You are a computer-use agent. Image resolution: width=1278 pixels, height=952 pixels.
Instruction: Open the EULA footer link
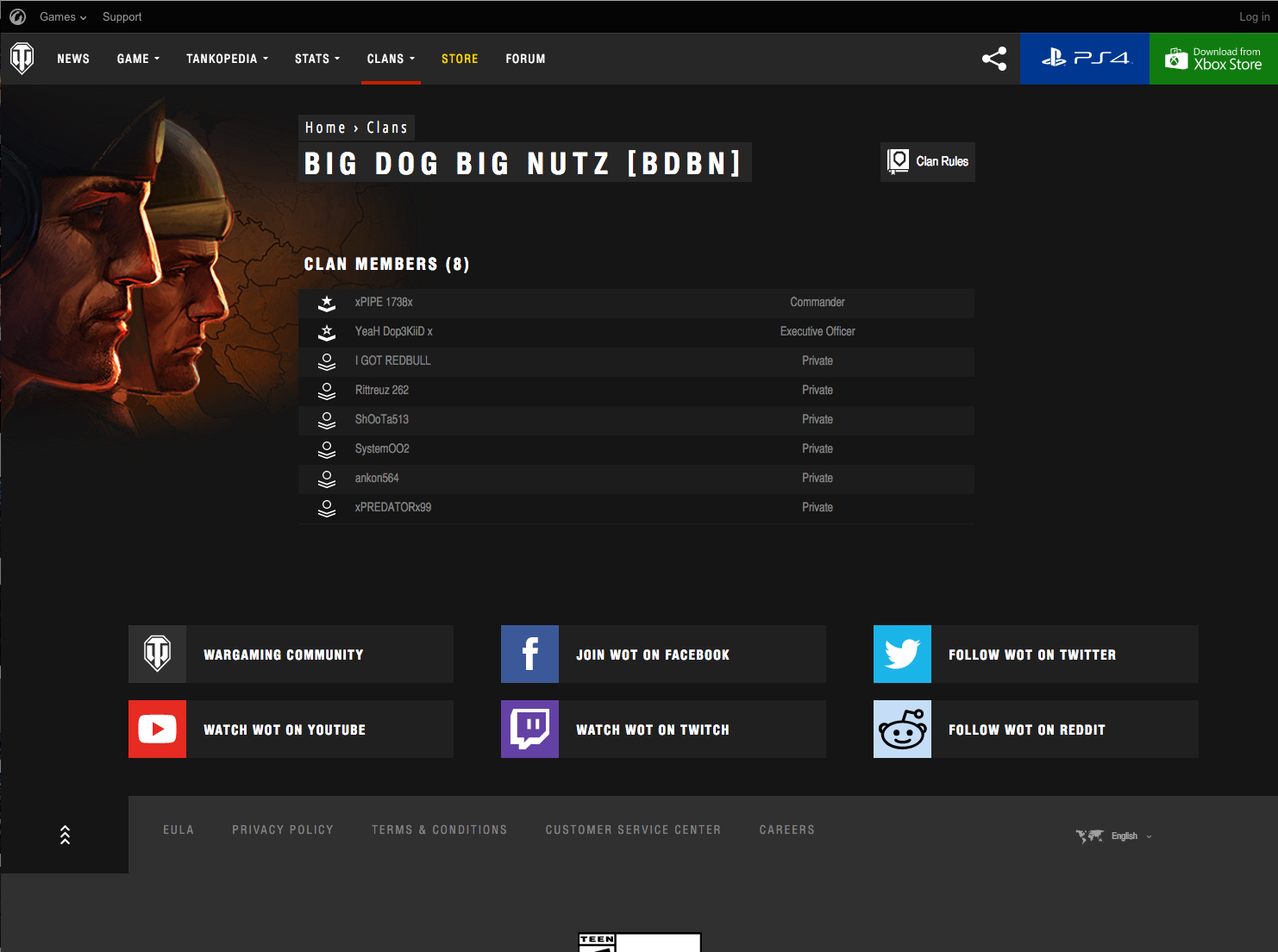point(179,830)
